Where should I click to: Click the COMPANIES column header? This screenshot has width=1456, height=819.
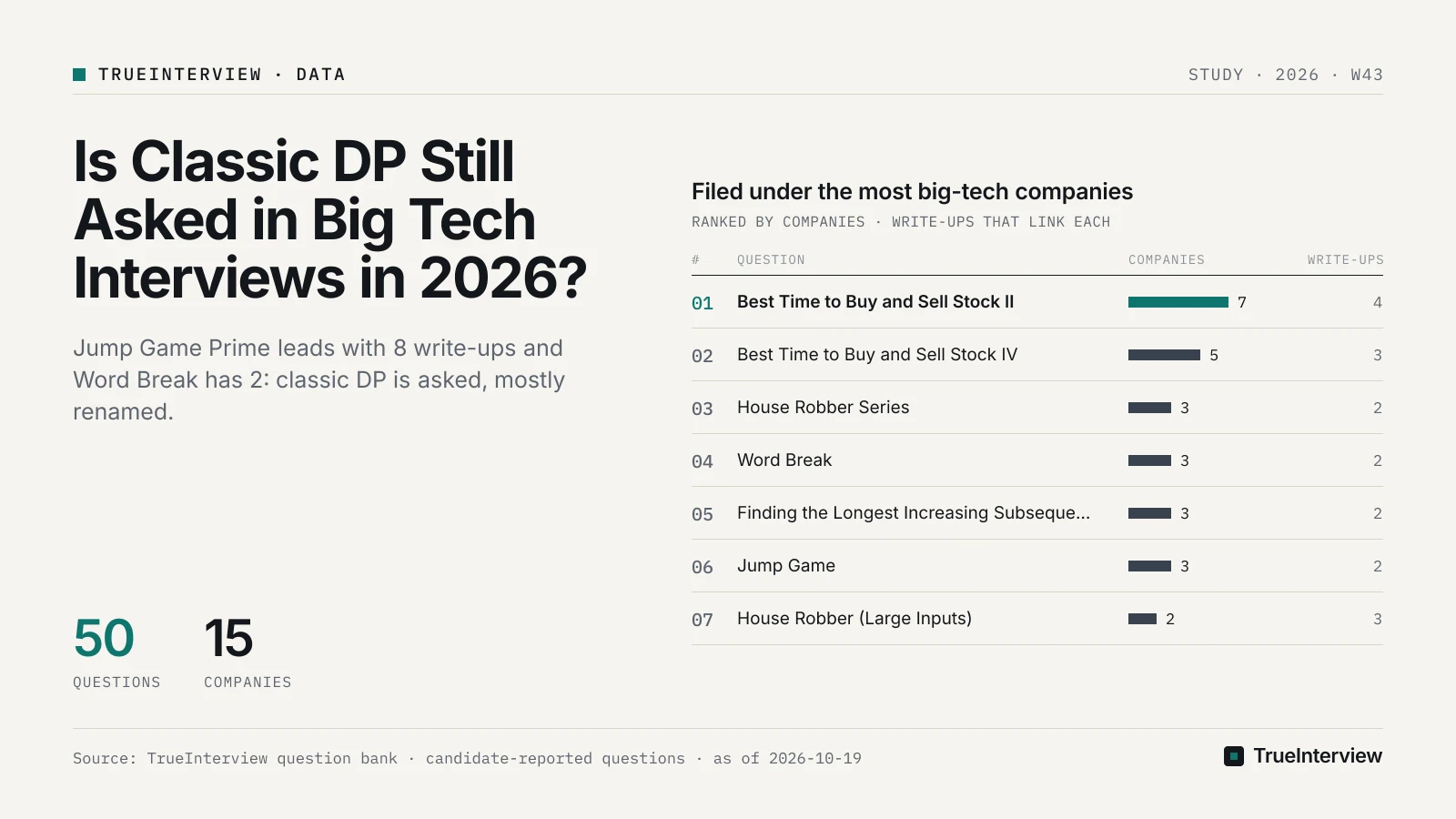(x=1167, y=260)
